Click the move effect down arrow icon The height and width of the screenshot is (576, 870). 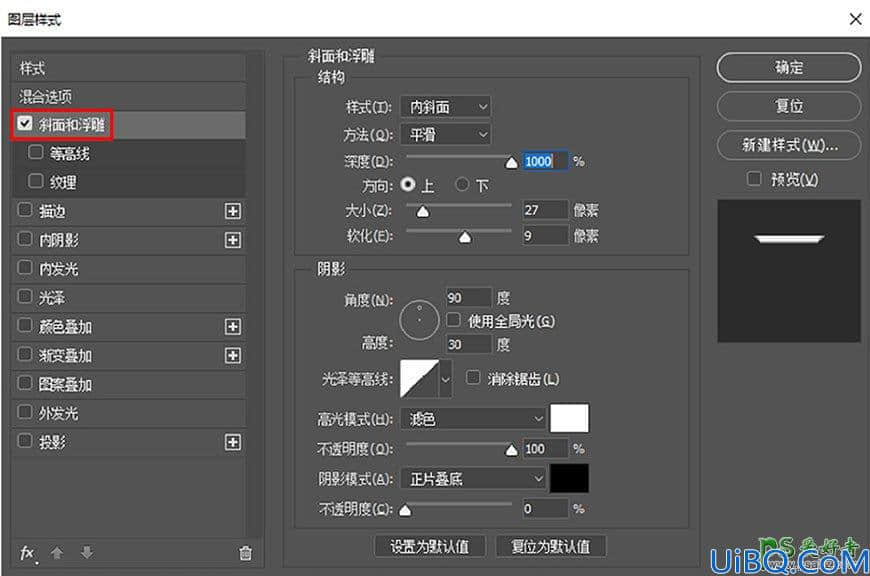pyautogui.click(x=87, y=553)
